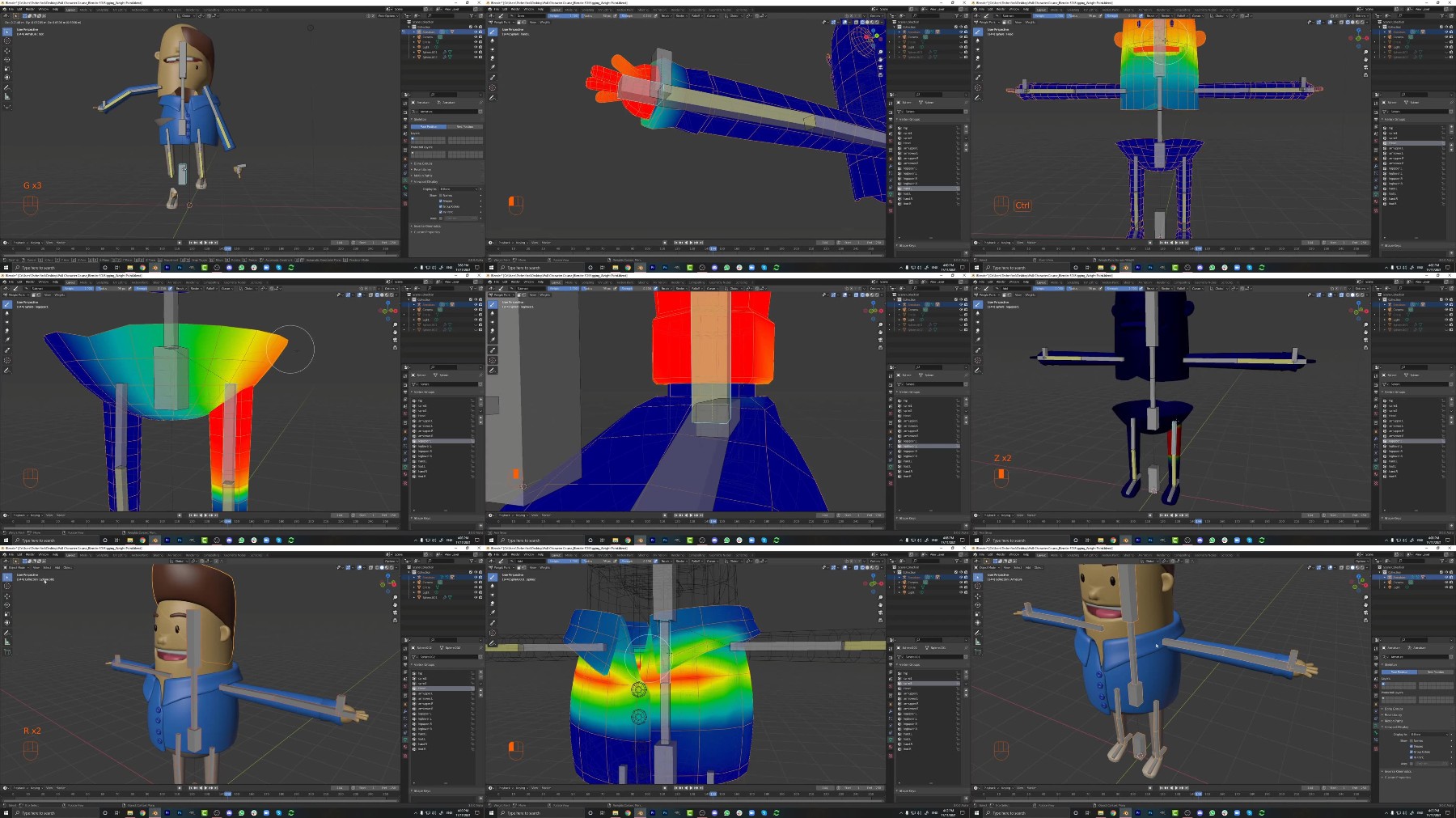Click Radius slider in red-torso frame header
Image resolution: width=1456 pixels, height=818 pixels.
596,289
